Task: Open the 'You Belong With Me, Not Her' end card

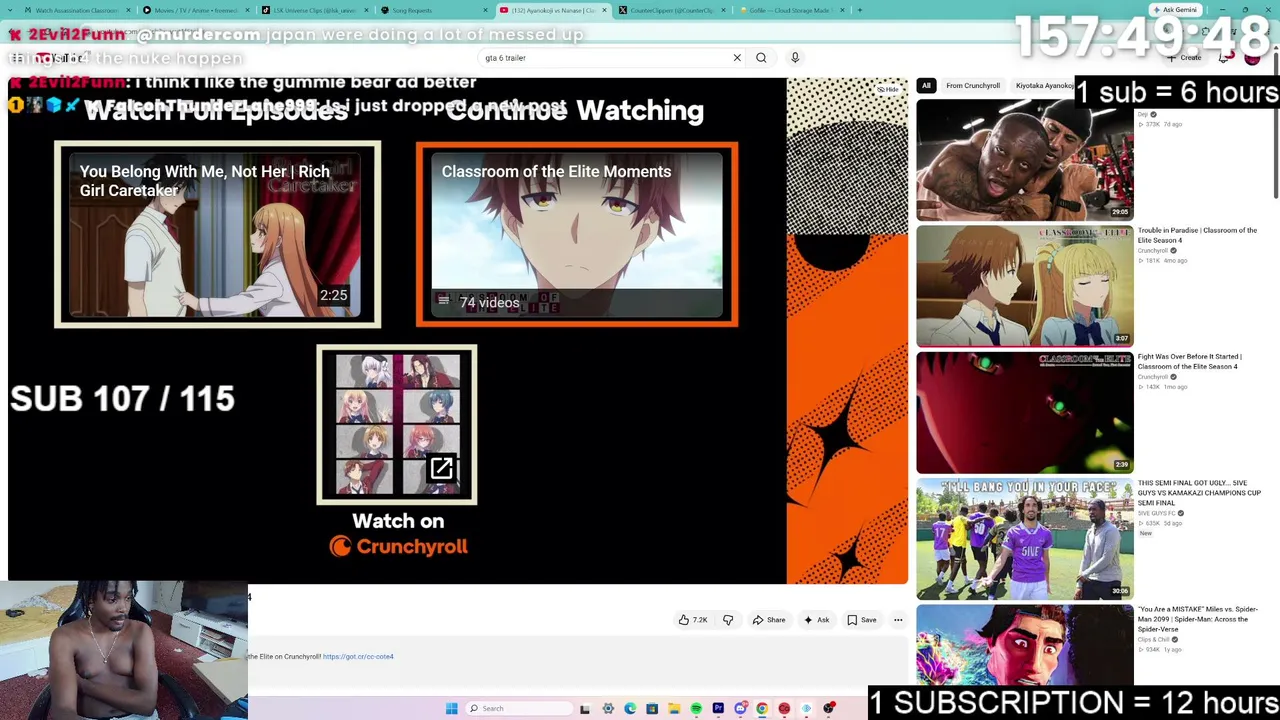Action: tap(217, 235)
